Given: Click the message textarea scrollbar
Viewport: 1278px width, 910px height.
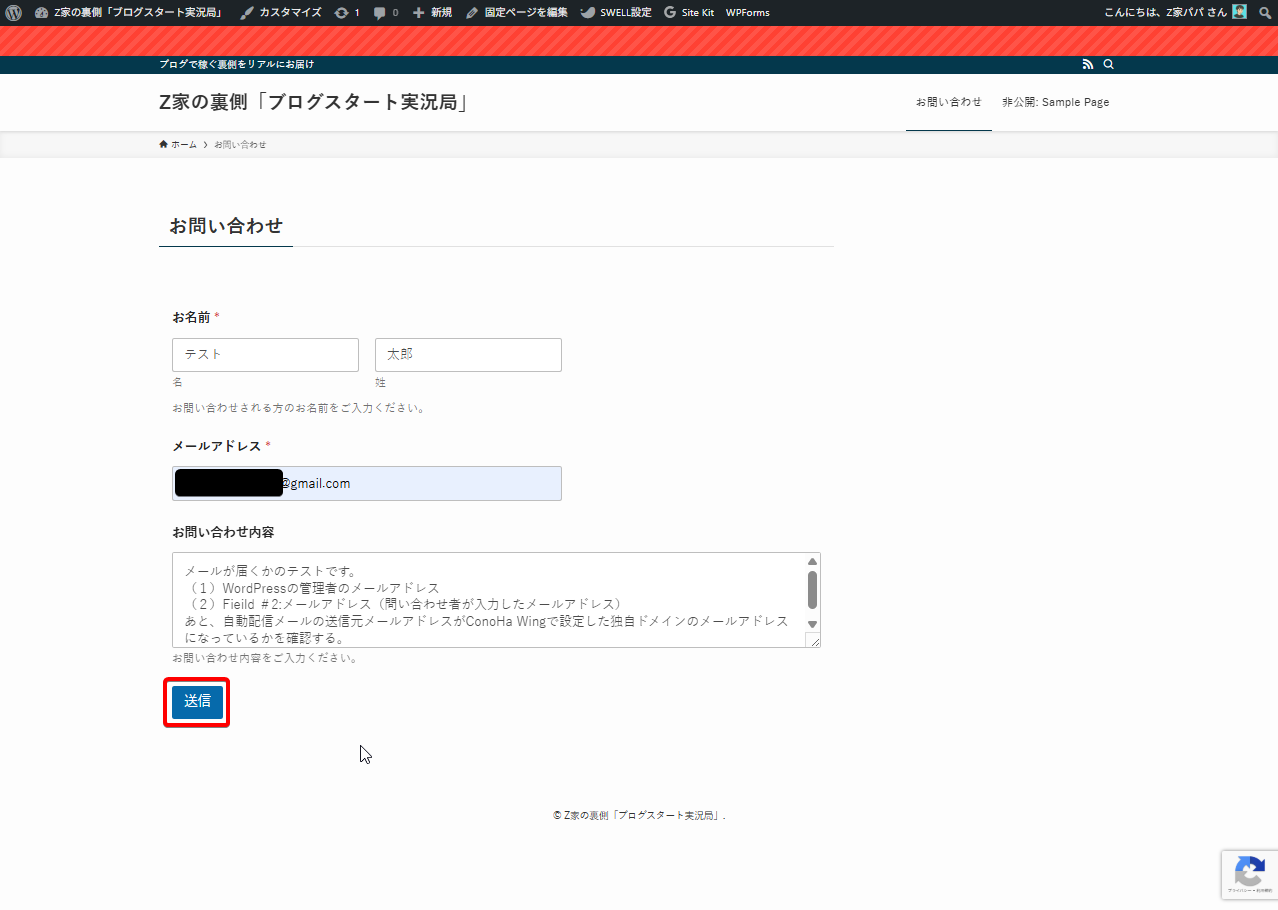Looking at the screenshot, I should [x=812, y=590].
